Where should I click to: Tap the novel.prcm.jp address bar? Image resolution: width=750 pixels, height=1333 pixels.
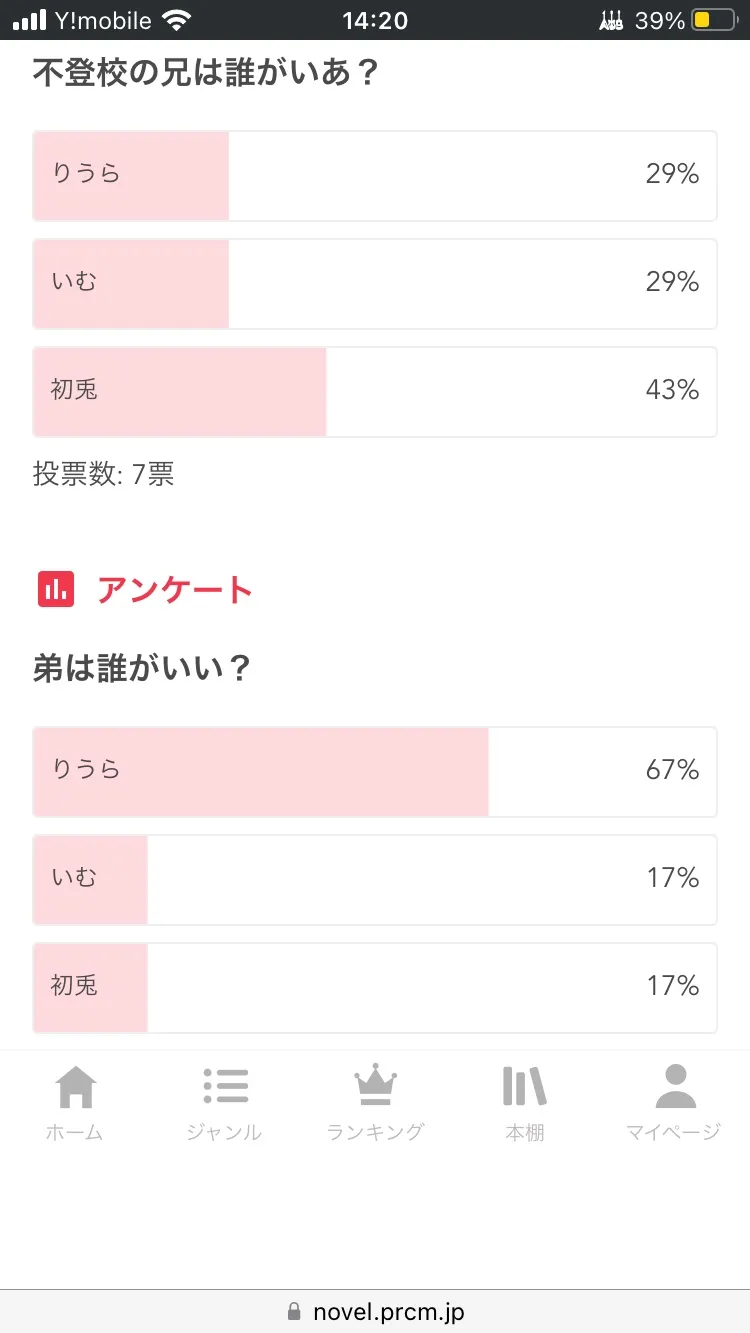pos(388,1311)
